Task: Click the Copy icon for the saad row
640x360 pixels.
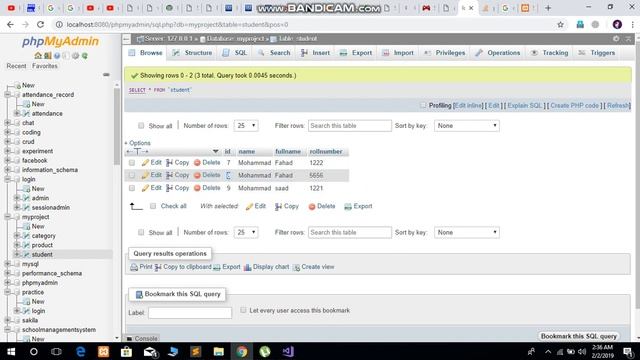Action: click(169, 188)
